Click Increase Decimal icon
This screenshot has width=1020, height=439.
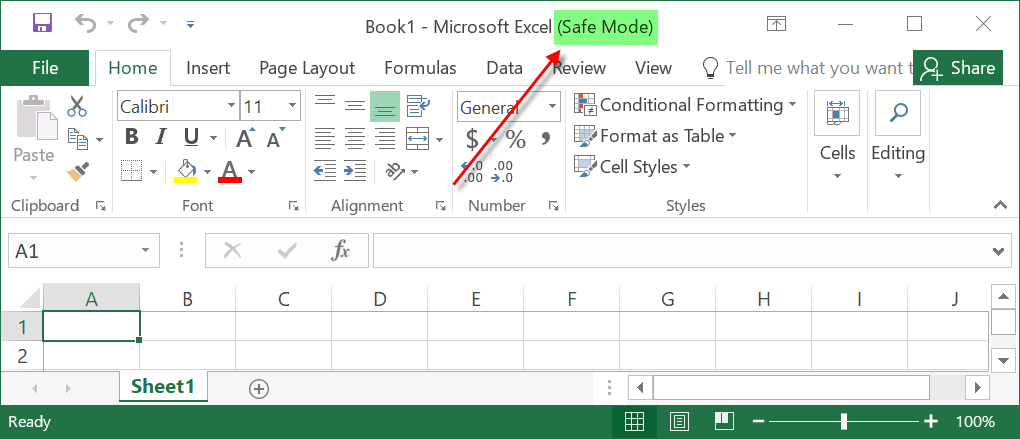point(472,172)
